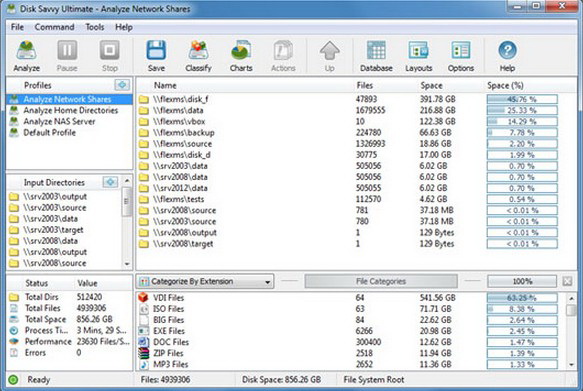This screenshot has width=583, height=391.
Task: Click the 63.25 % VDI space bar
Action: [522, 298]
